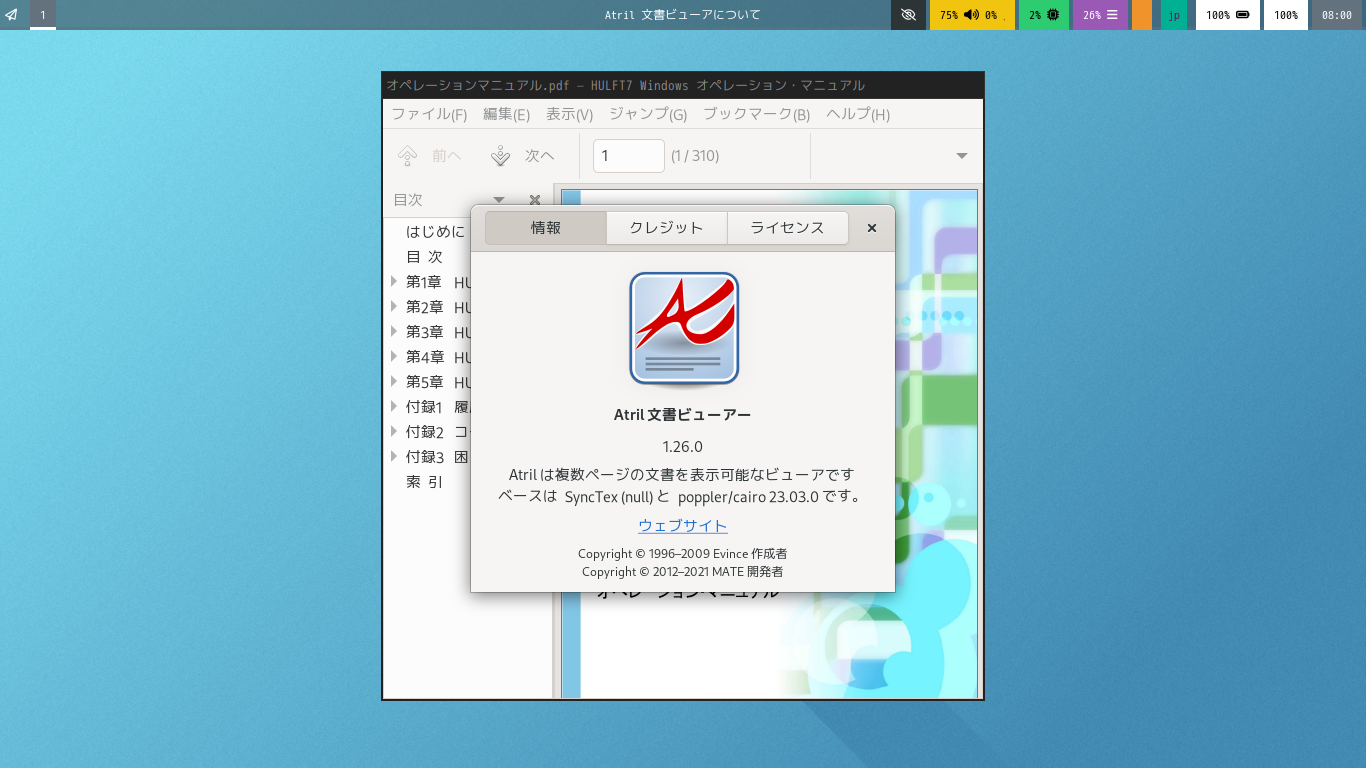
Task: Click the 前へ button label
Action: tap(447, 156)
